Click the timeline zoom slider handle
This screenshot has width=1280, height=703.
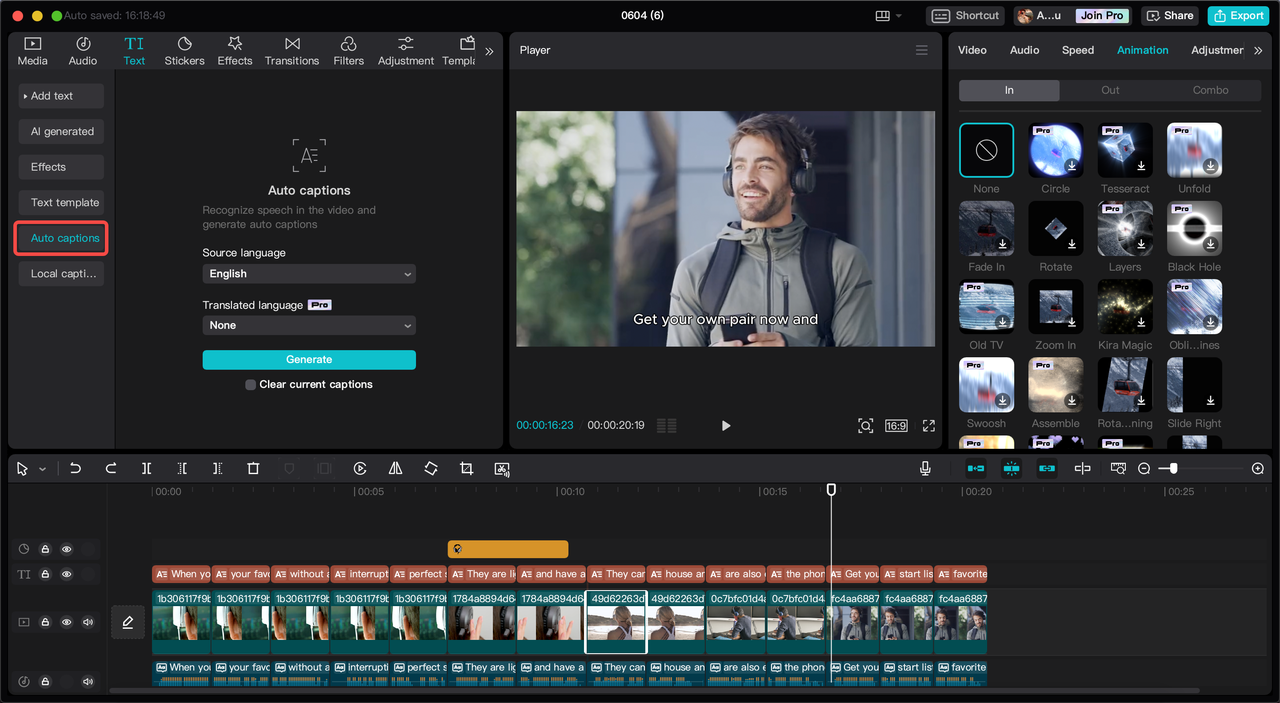click(x=1173, y=468)
